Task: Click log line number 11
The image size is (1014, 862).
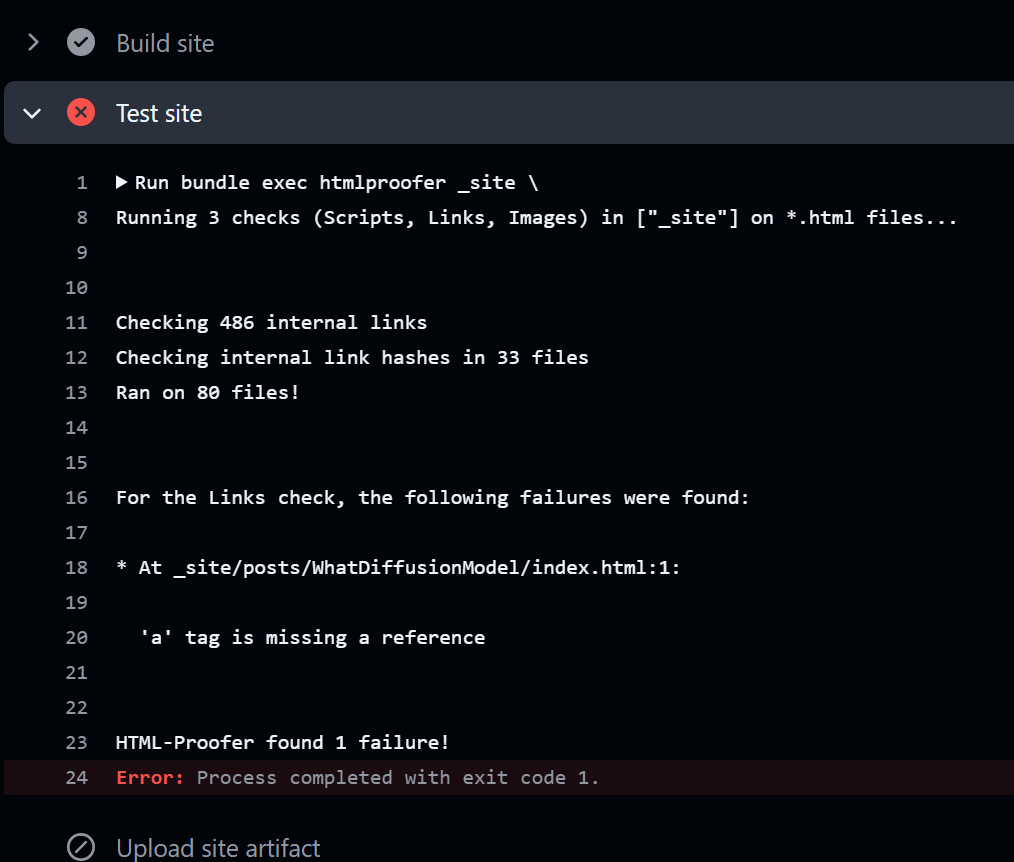Action: 76,323
